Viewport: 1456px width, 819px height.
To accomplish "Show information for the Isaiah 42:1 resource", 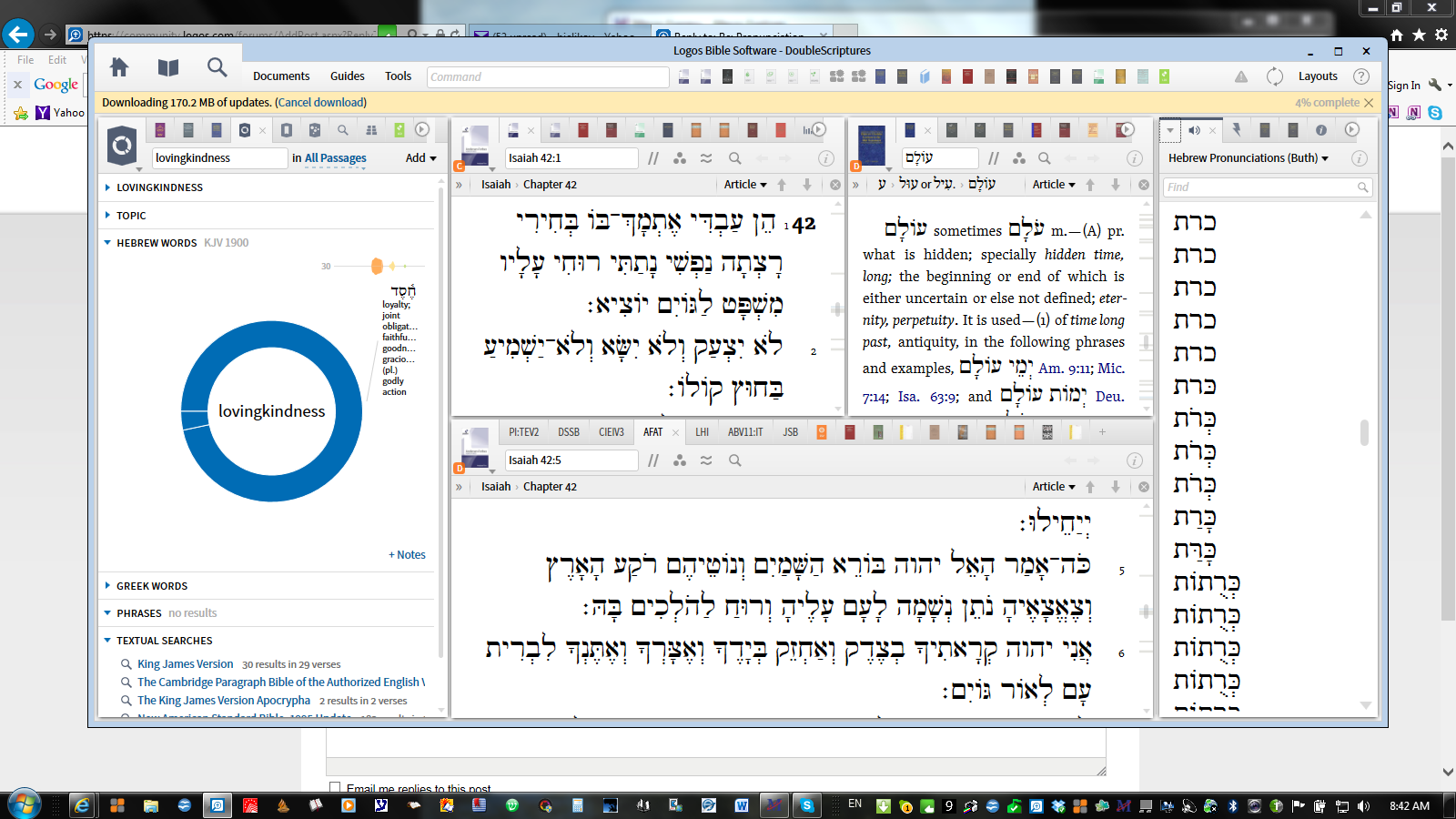I will (826, 158).
